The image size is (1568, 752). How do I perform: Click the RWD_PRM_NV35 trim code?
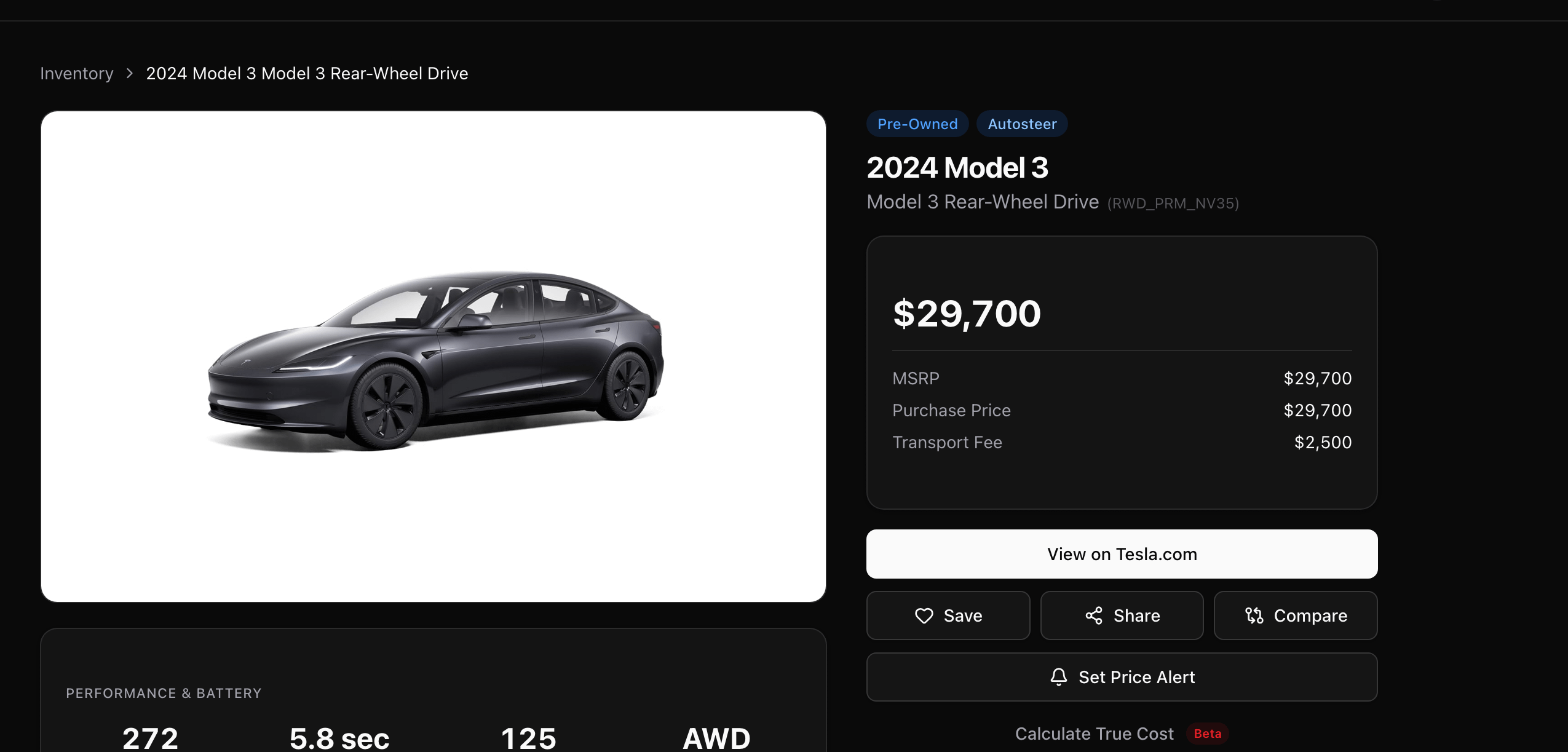tap(1173, 203)
